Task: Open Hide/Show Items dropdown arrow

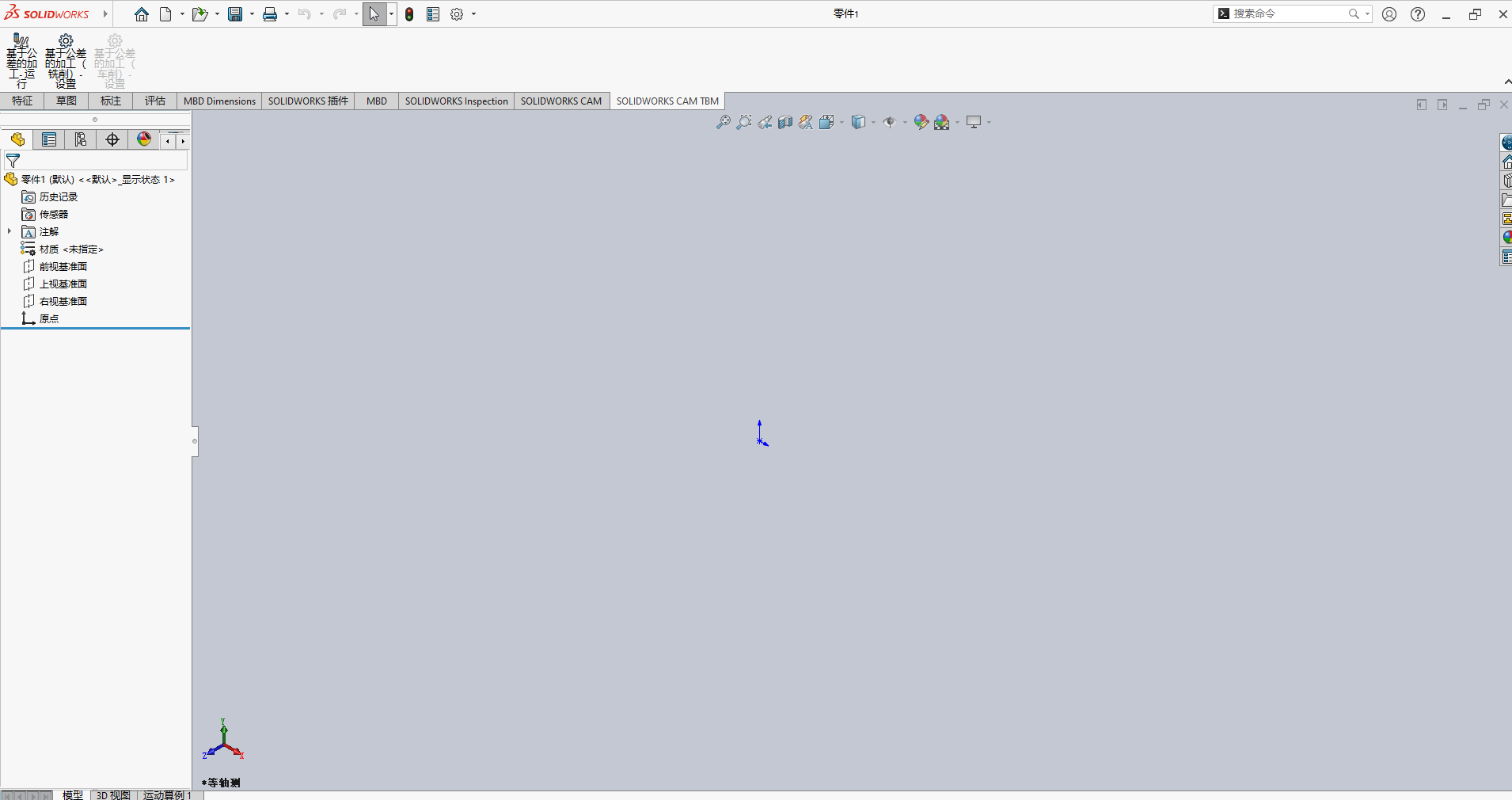Action: click(x=905, y=122)
